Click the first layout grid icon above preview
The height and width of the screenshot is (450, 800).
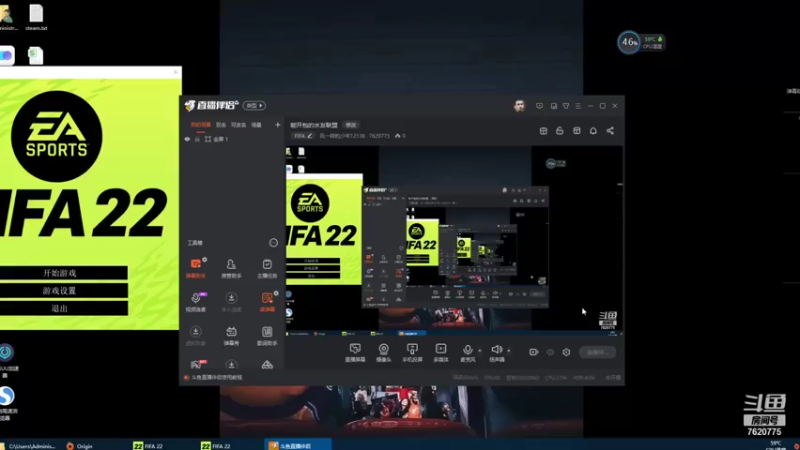543,131
